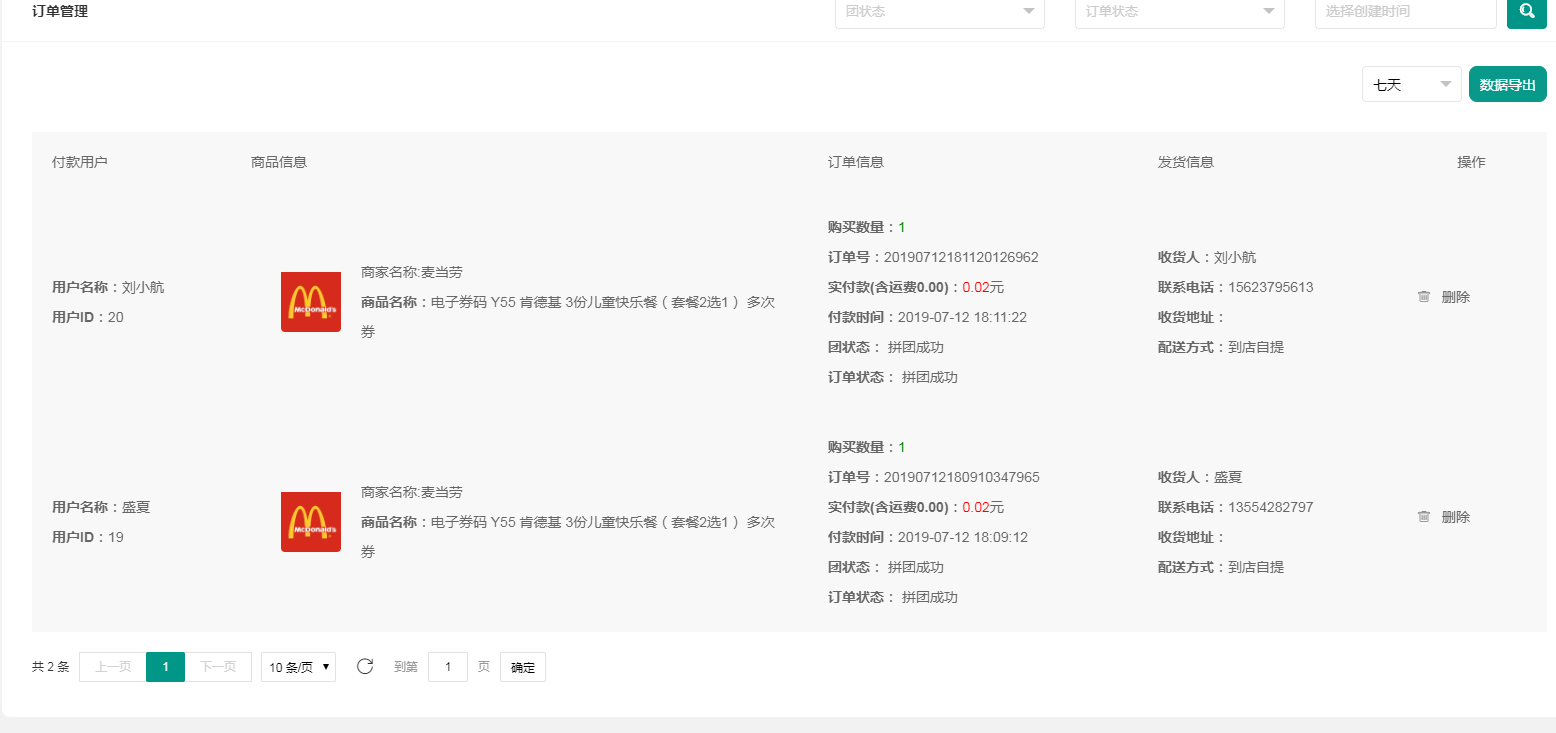1556x733 pixels.
Task: Click the 选择创建时间 date input field
Action: (x=1404, y=12)
